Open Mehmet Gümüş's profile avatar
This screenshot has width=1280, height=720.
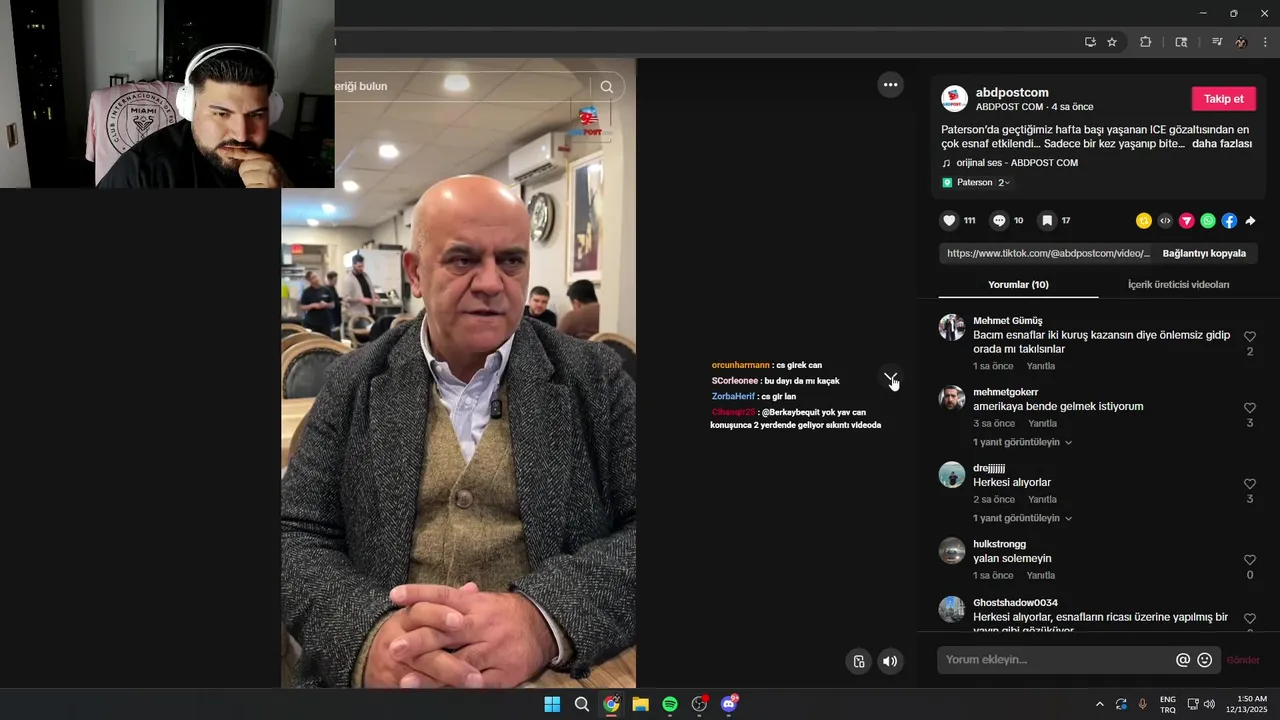tap(952, 328)
